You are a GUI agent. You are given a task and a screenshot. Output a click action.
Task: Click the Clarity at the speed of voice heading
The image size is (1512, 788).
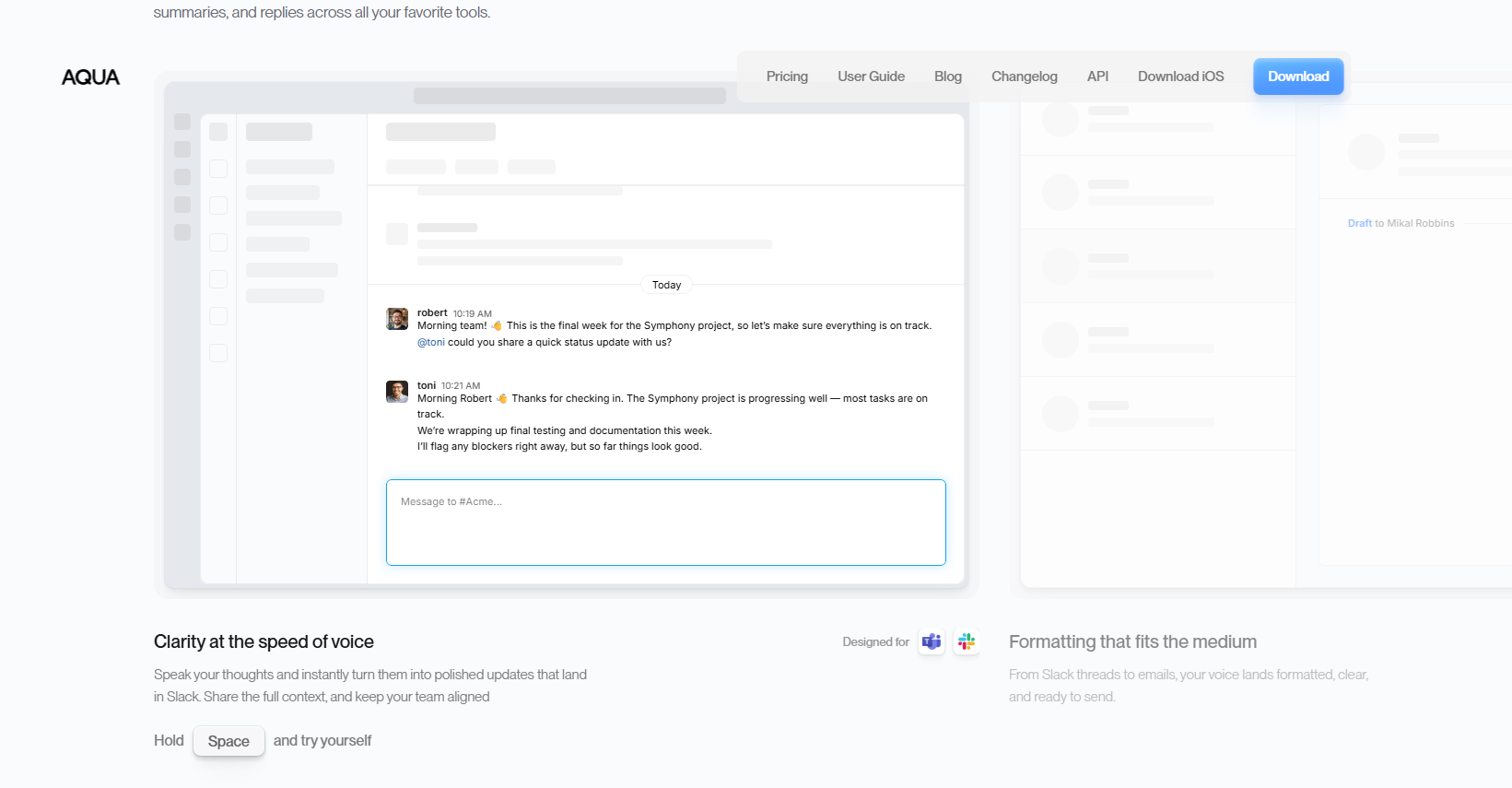click(264, 641)
